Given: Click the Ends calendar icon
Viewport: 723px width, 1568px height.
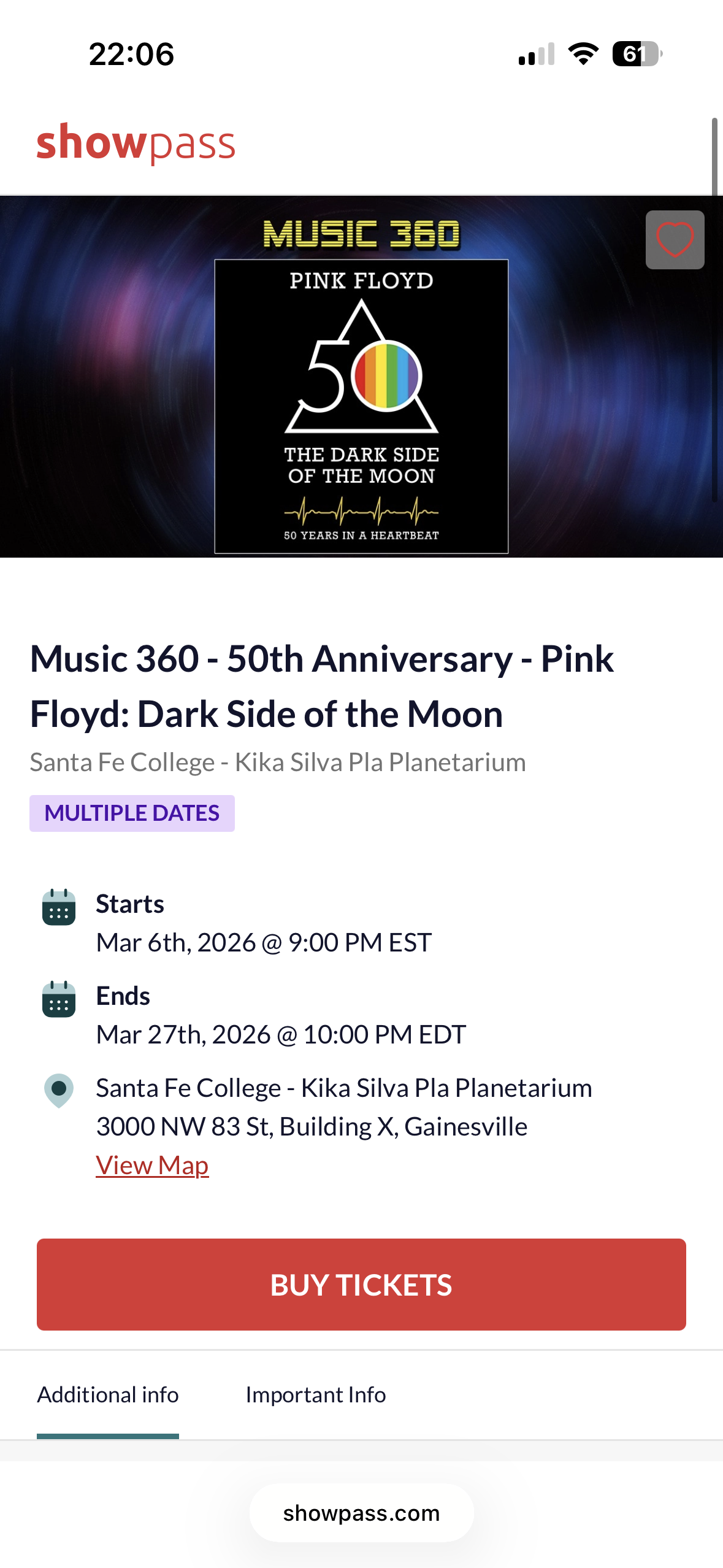Looking at the screenshot, I should [x=59, y=999].
